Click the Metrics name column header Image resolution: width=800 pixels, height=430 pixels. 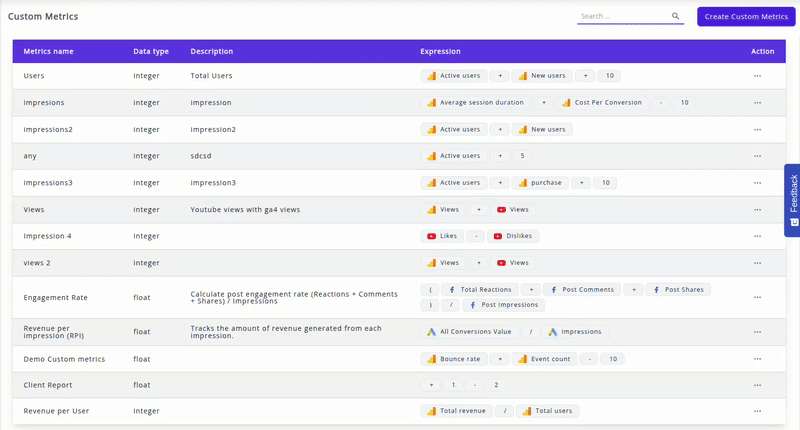pyautogui.click(x=48, y=51)
